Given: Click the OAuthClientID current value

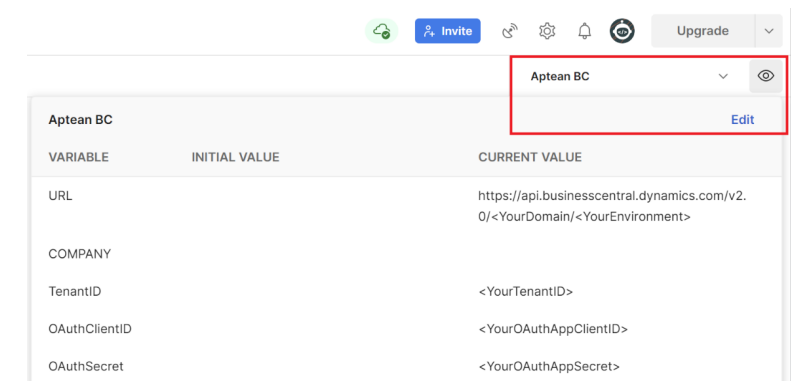Looking at the screenshot, I should pyautogui.click(x=553, y=329).
